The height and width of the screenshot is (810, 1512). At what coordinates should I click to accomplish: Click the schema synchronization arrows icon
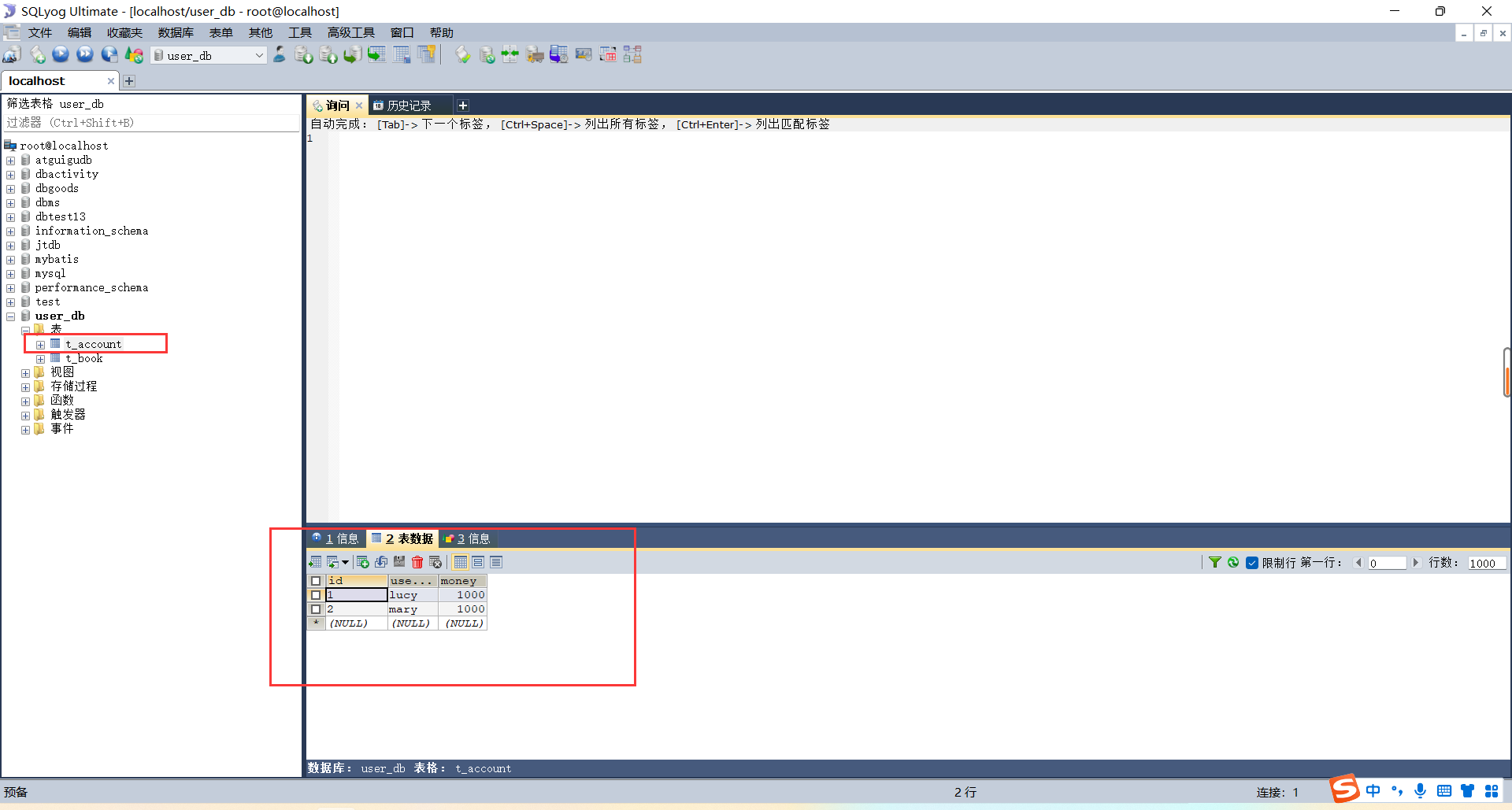click(x=510, y=55)
